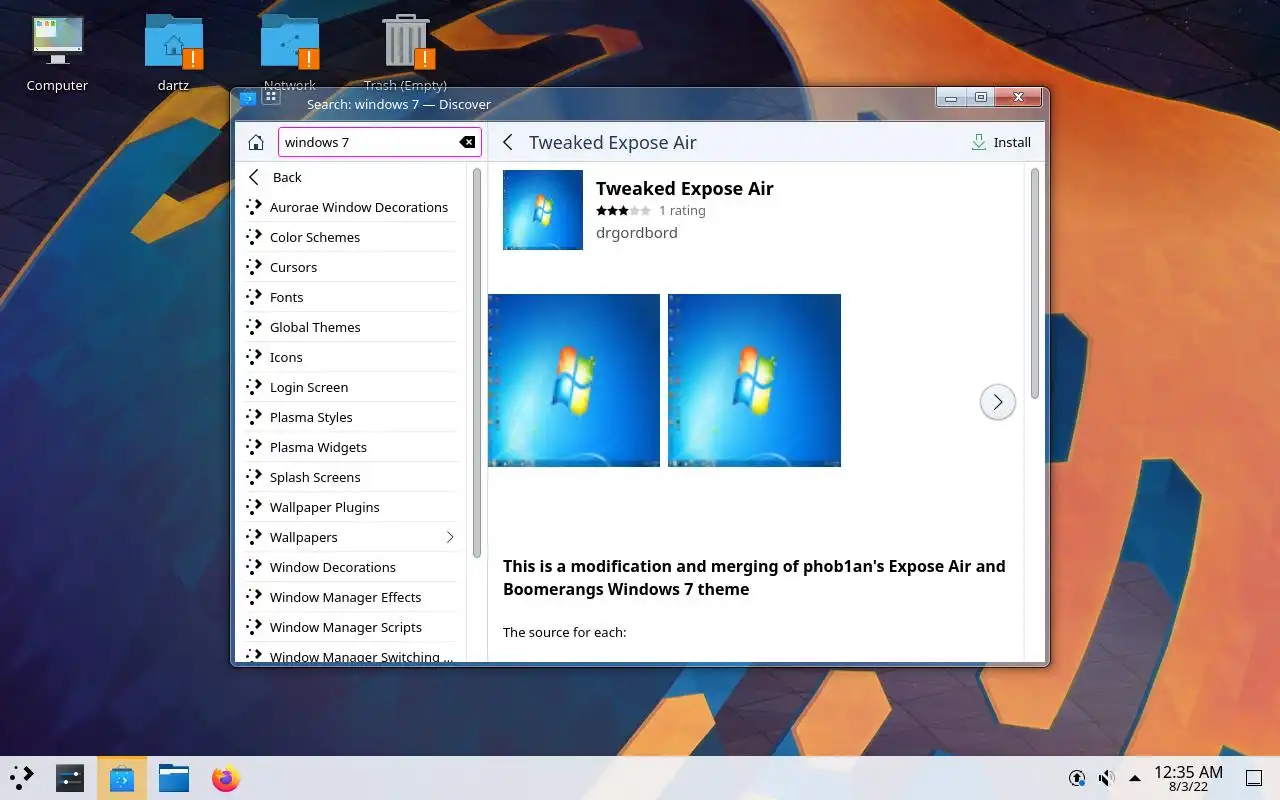Click the Fonts category icon

click(254, 297)
